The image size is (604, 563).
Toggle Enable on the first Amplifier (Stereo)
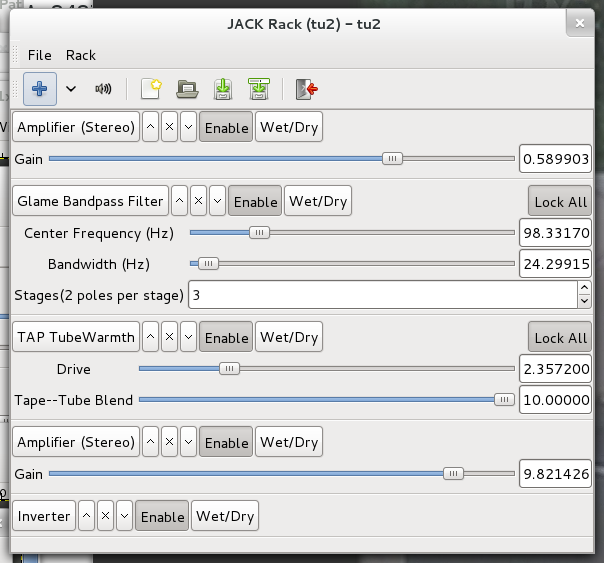(226, 127)
